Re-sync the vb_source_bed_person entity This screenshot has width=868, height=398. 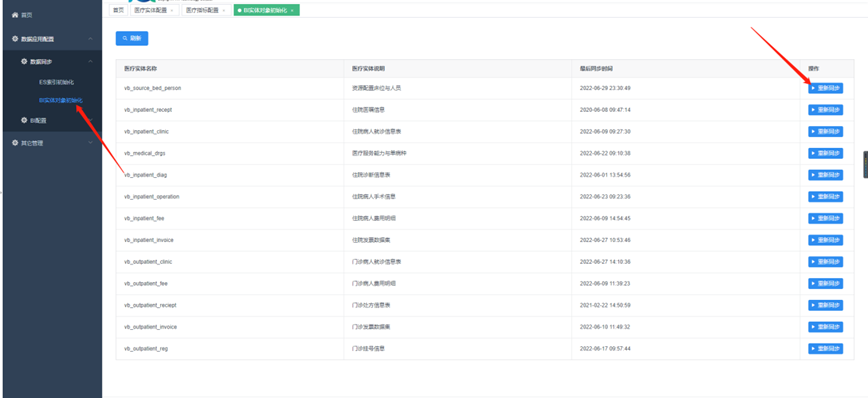825,88
